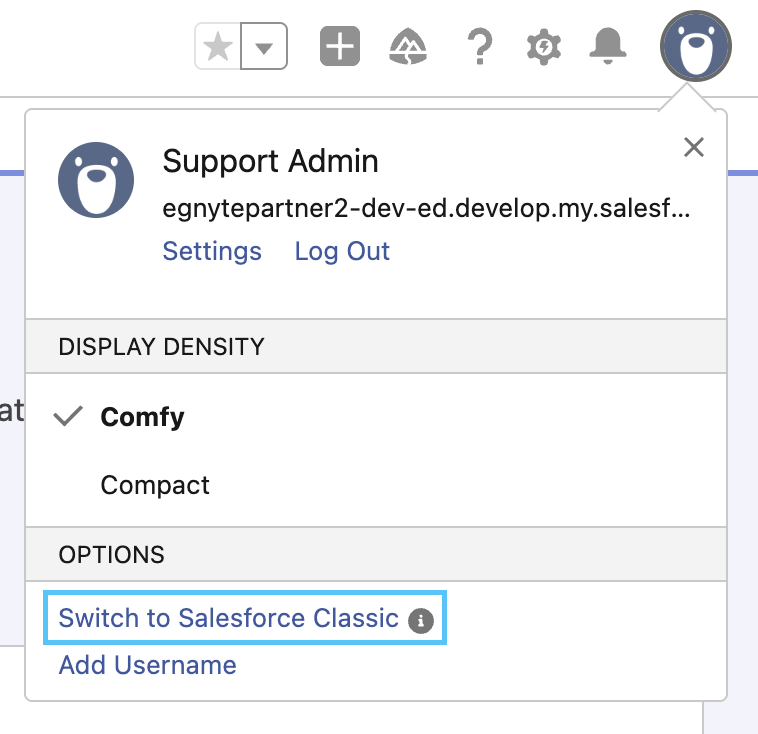Open the favorites list dropdown arrow
Image resolution: width=758 pixels, height=734 pixels.
(x=264, y=46)
